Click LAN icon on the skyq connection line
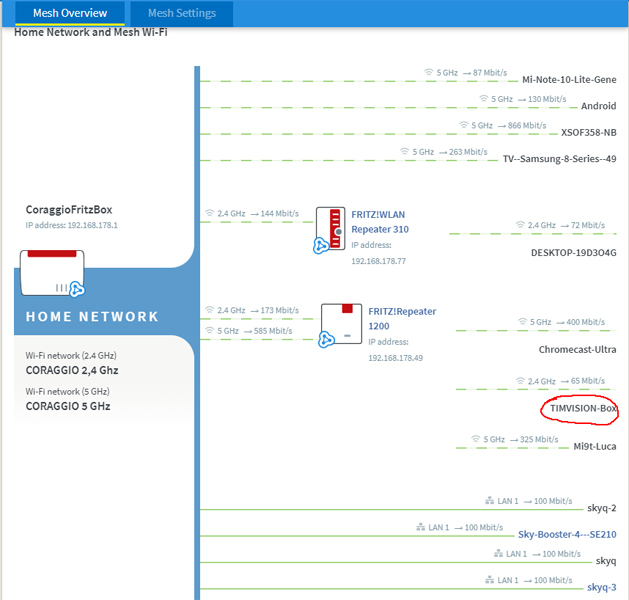The height and width of the screenshot is (600, 629). pyautogui.click(x=498, y=553)
